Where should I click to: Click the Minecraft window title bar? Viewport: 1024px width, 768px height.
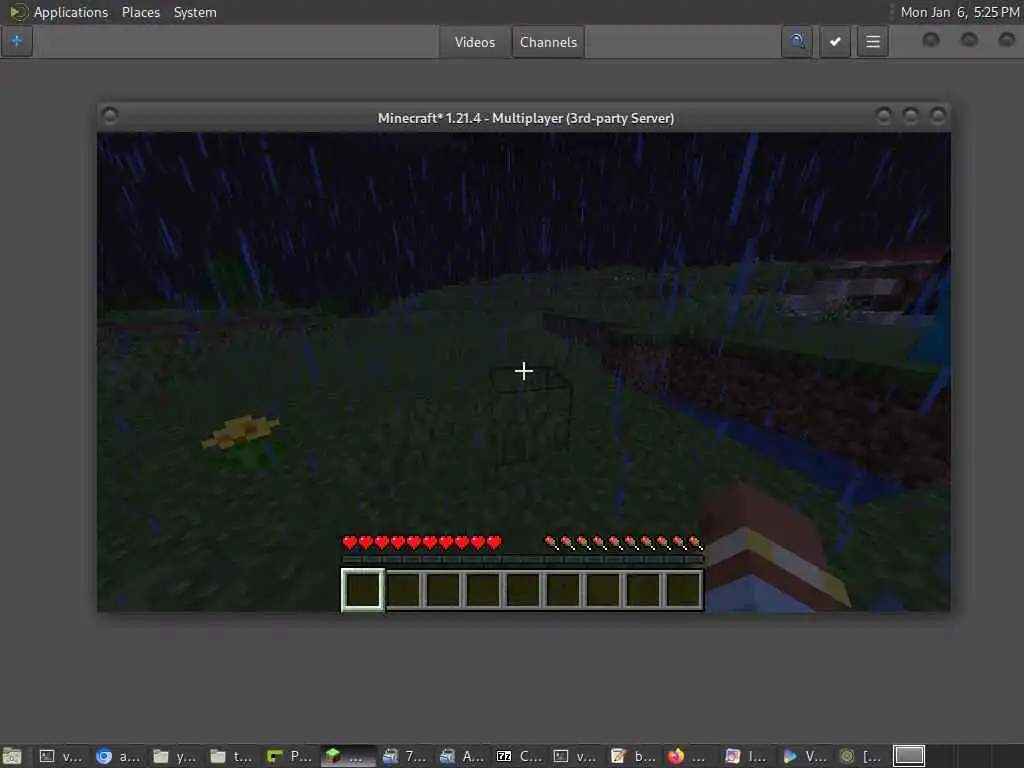[x=525, y=118]
